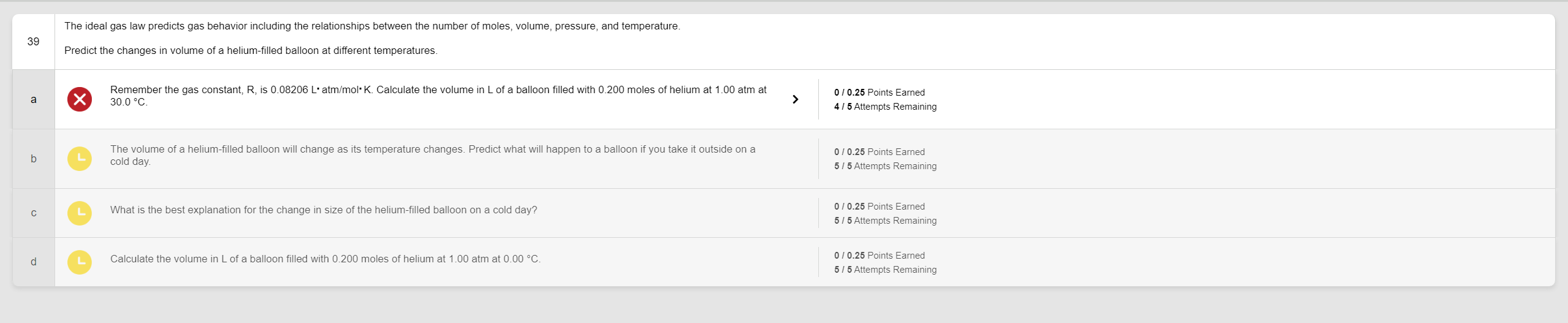
Task: Open the best explanation for size change question
Action: click(323, 210)
